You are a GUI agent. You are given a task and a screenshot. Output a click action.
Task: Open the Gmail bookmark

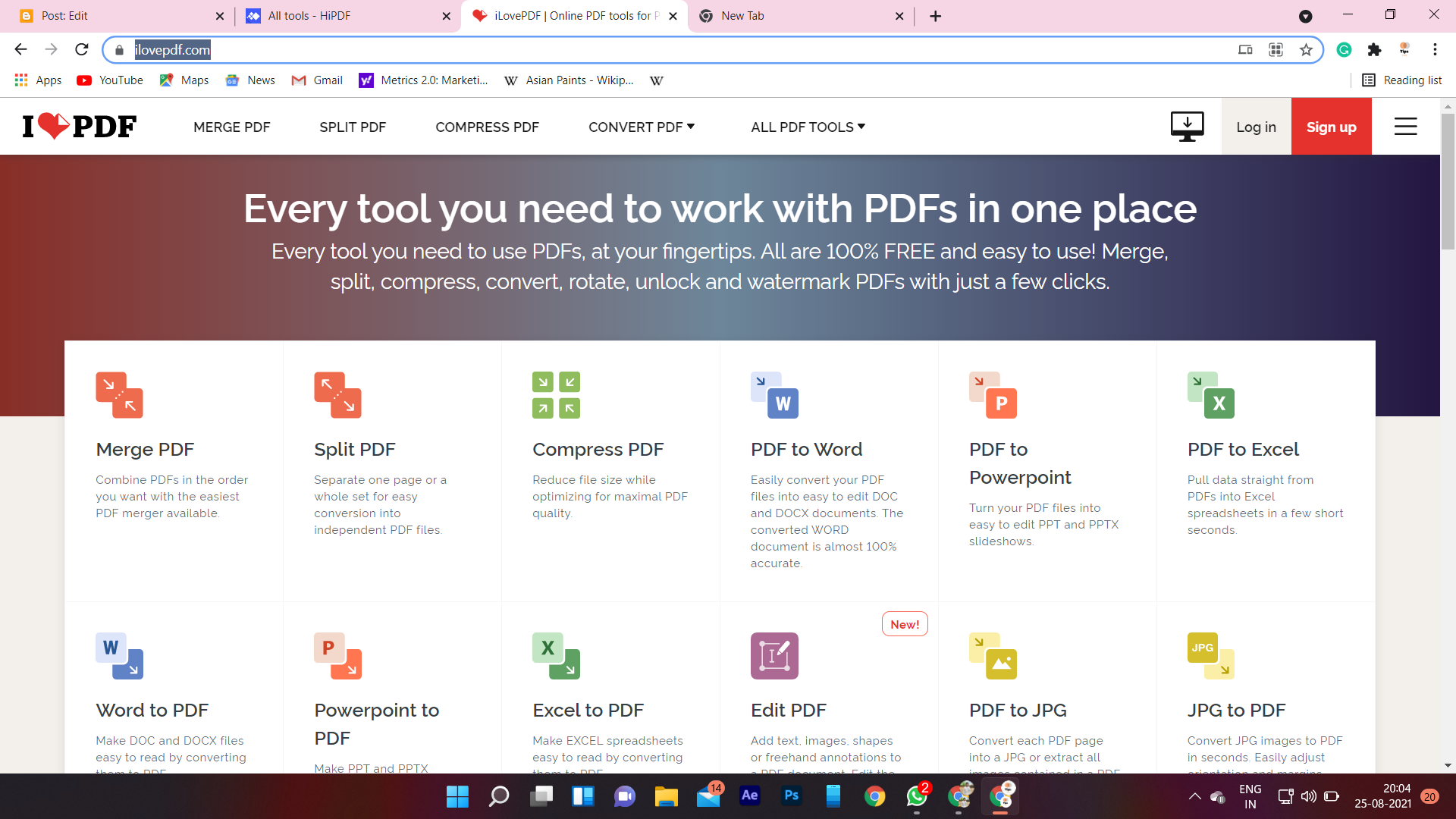click(x=317, y=80)
